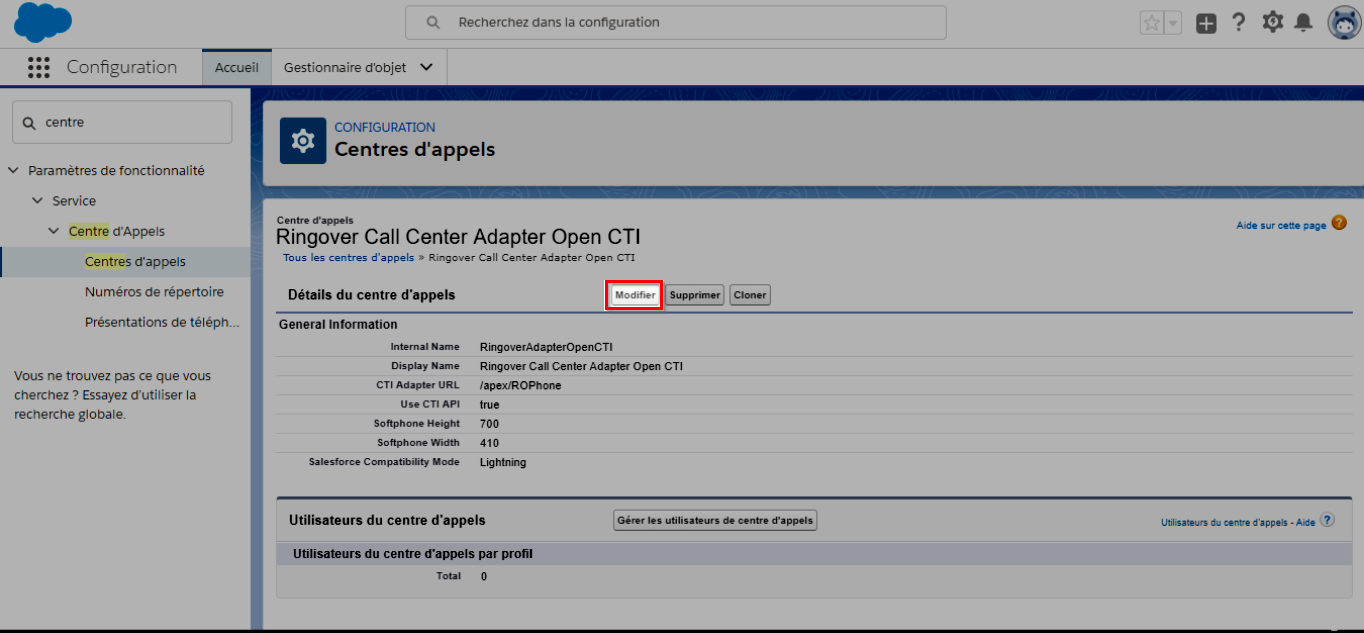The height and width of the screenshot is (633, 1364).
Task: Click Gérer les utilisateurs de centre d'appels
Action: 715,520
